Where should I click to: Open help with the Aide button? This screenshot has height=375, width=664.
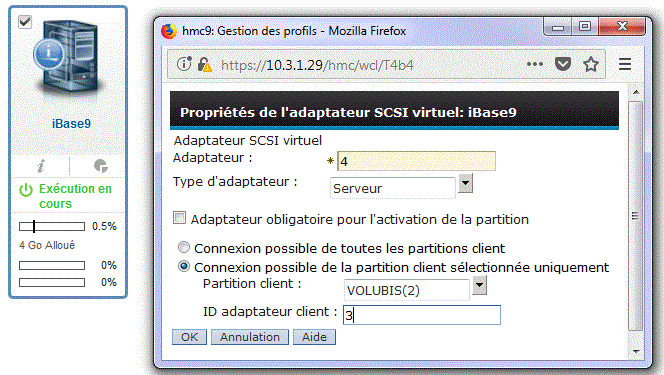pyautogui.click(x=314, y=337)
